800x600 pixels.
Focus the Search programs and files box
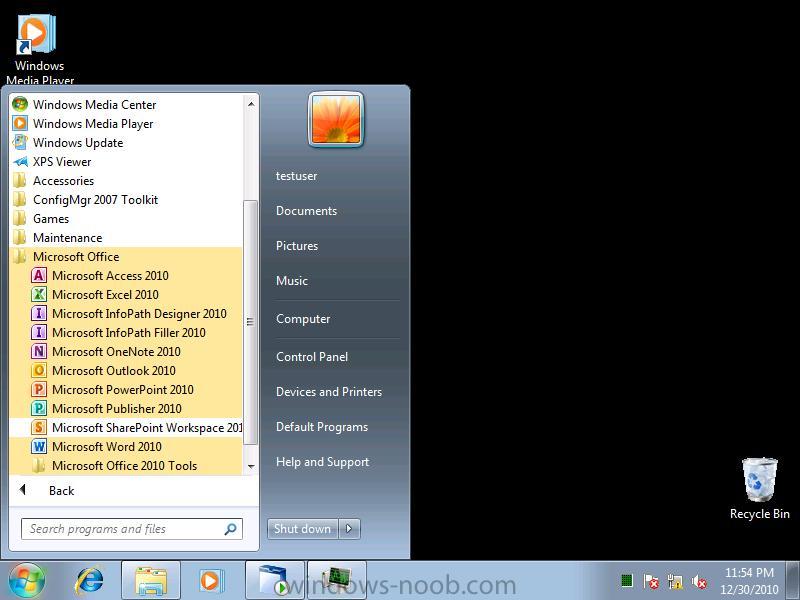[x=132, y=529]
